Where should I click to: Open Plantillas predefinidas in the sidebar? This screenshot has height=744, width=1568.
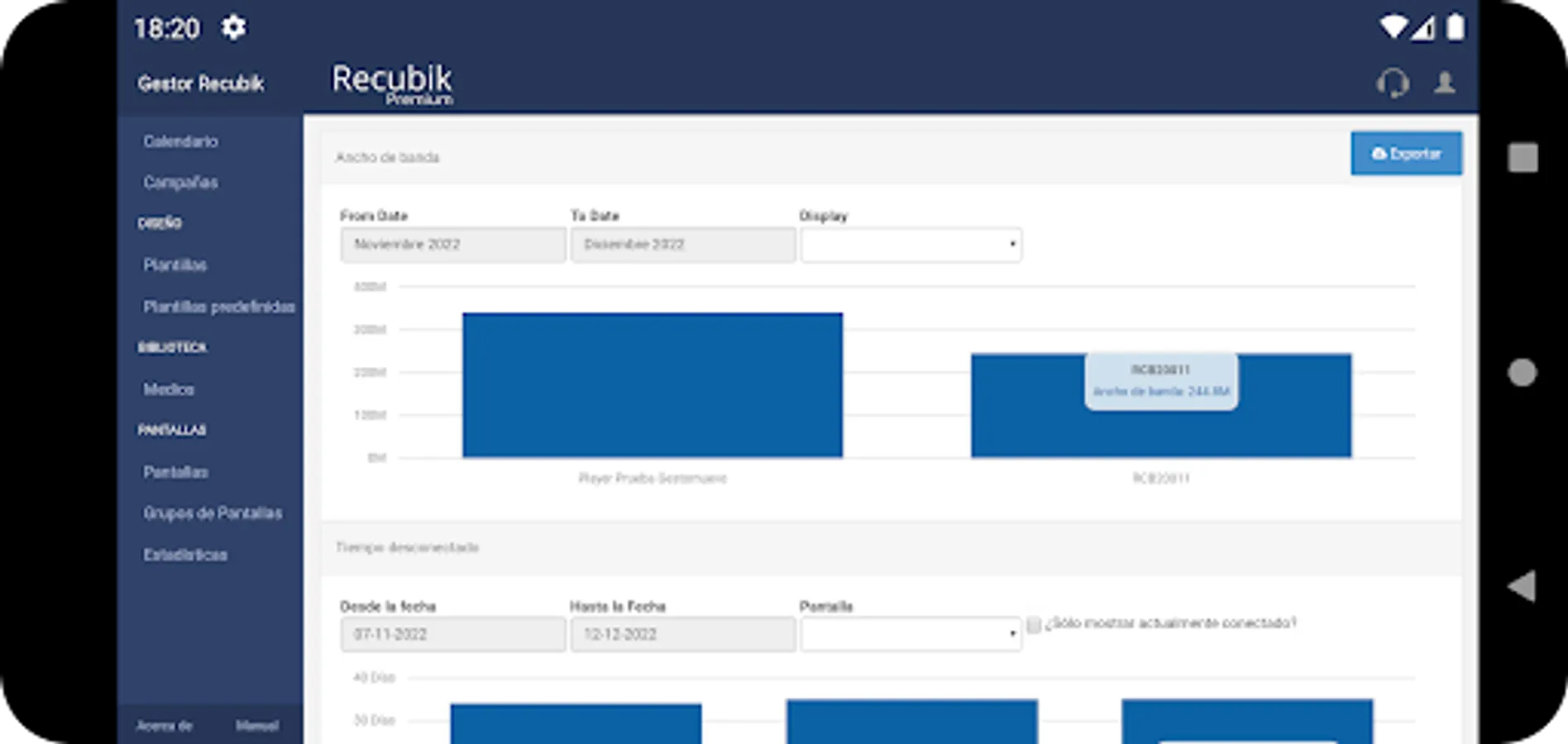(x=219, y=307)
